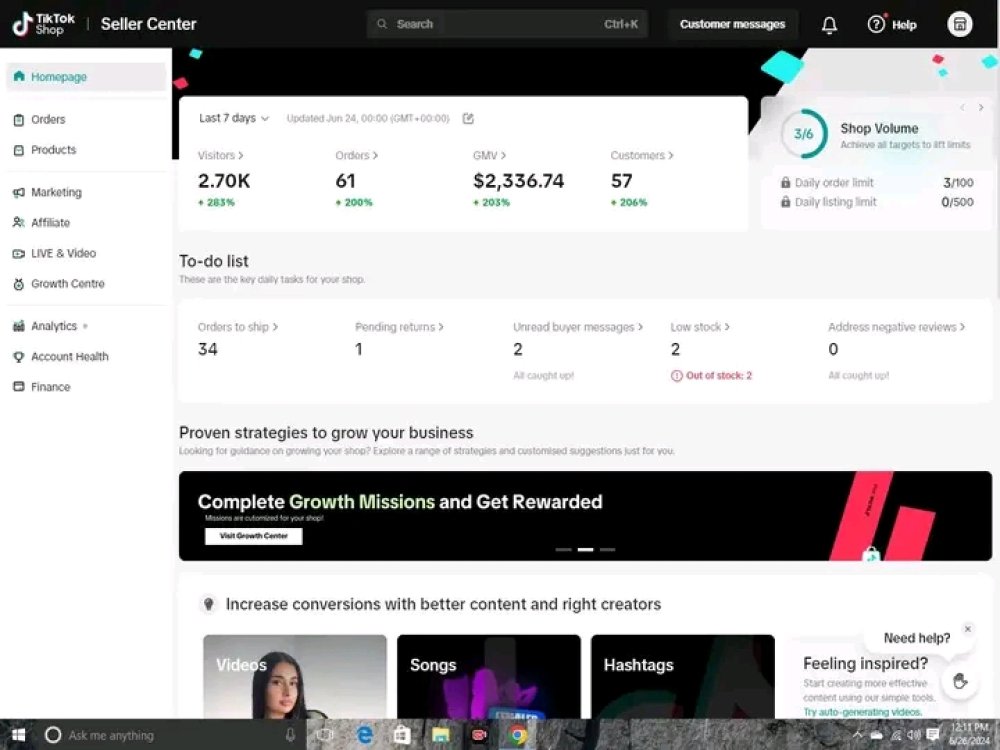
Task: Open the shop profile avatar icon
Action: pos(959,24)
